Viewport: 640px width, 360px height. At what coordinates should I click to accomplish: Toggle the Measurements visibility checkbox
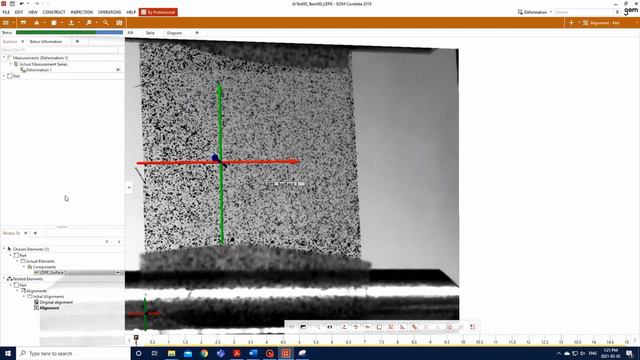[x=10, y=58]
